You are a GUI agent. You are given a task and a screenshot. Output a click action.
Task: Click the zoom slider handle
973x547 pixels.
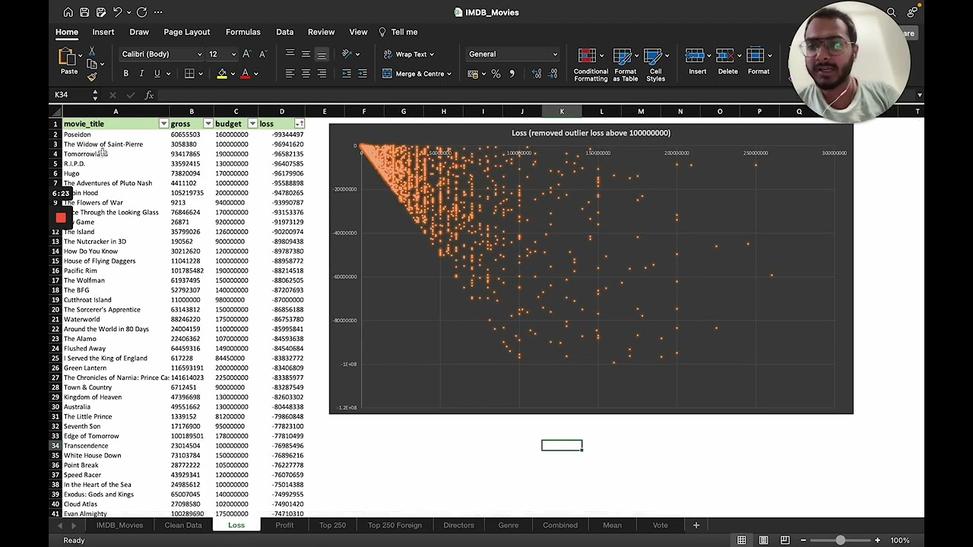(840, 540)
